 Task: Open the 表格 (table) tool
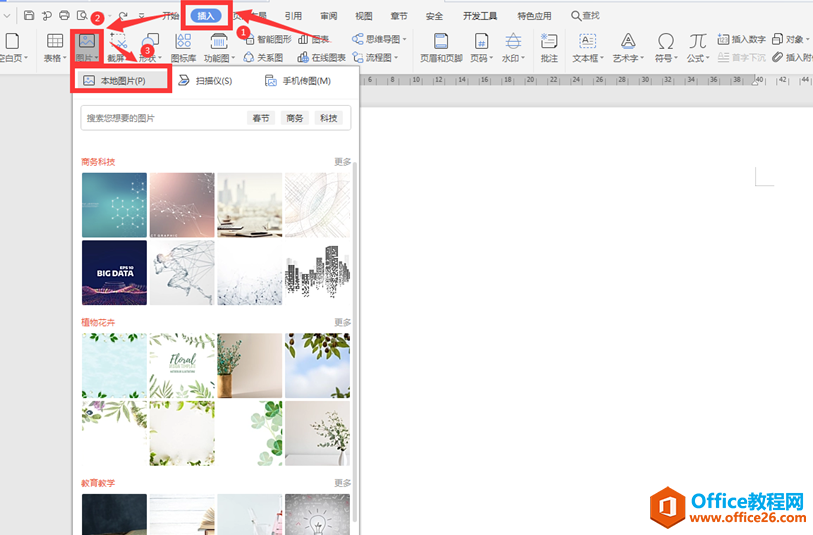[55, 47]
